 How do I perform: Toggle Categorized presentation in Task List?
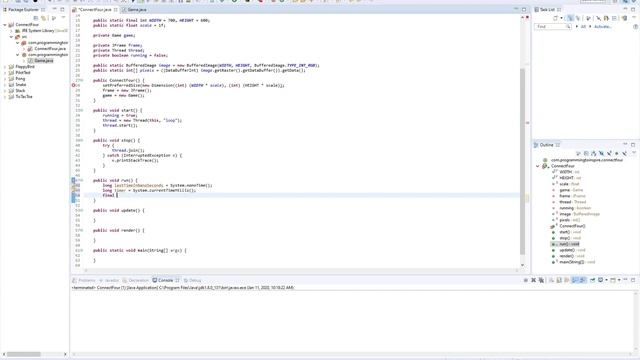570,18
